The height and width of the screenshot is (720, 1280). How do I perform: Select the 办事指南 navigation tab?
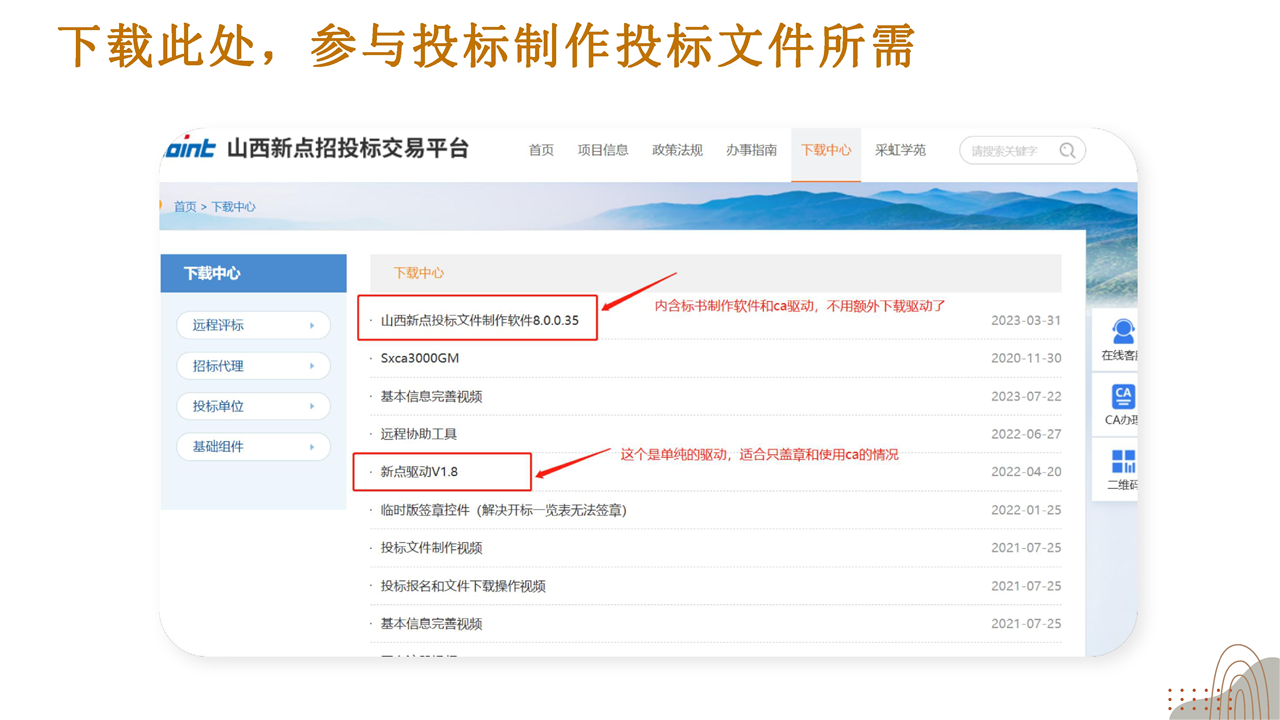pos(751,150)
